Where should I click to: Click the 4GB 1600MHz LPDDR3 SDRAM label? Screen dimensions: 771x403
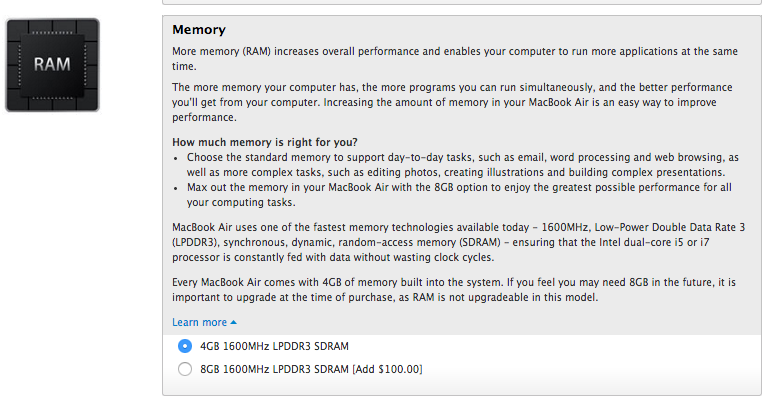click(x=274, y=346)
